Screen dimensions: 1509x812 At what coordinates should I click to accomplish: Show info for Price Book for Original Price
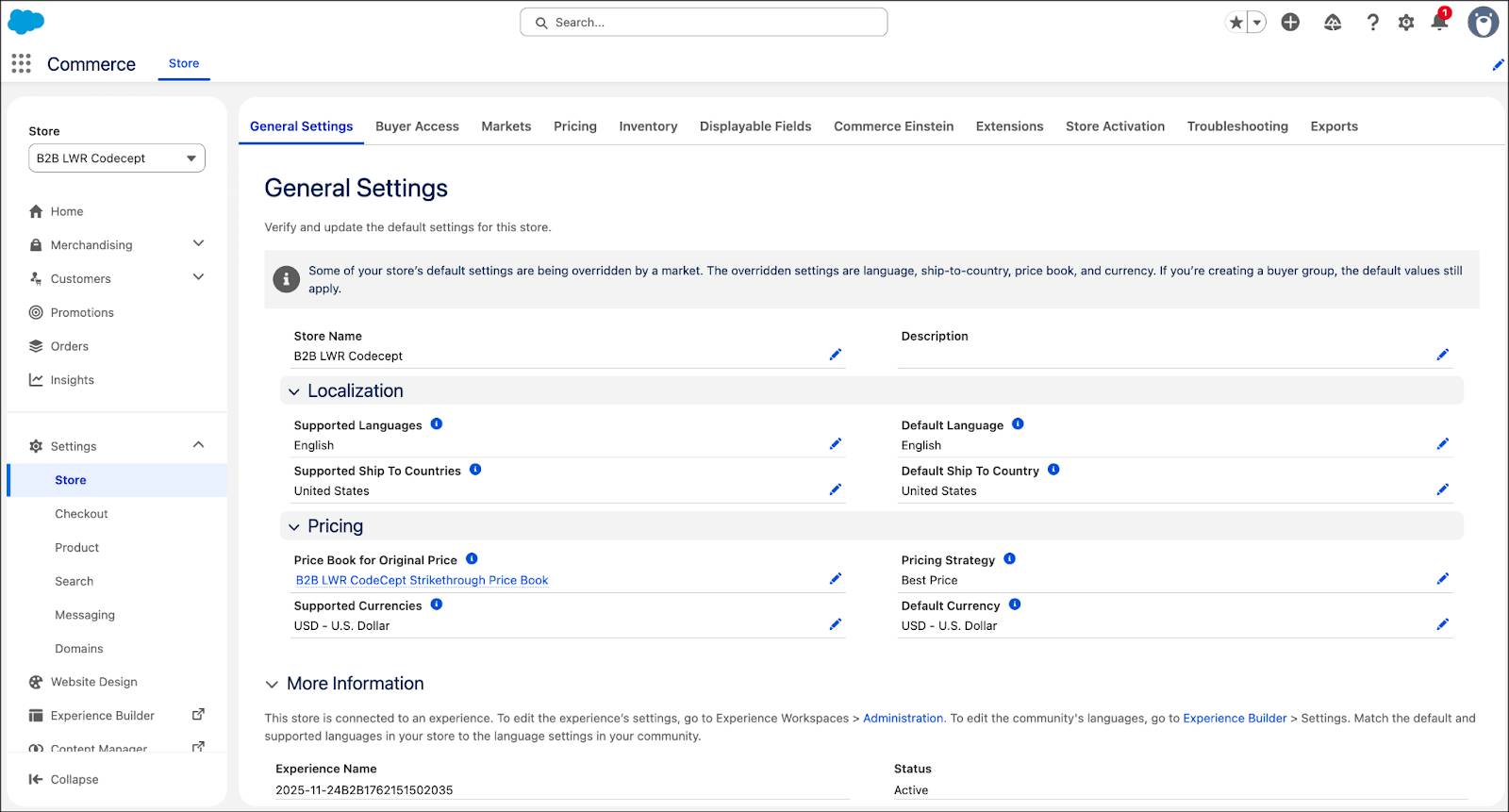(x=472, y=559)
